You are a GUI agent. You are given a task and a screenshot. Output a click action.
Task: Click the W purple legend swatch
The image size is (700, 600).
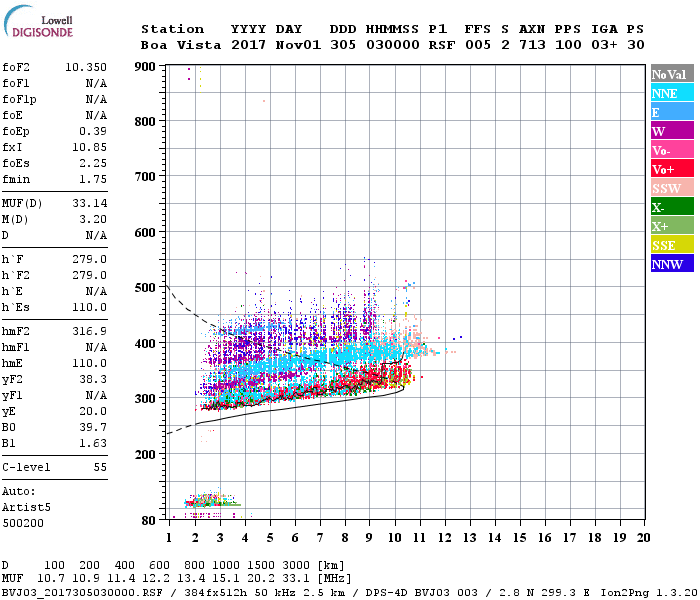(672, 131)
